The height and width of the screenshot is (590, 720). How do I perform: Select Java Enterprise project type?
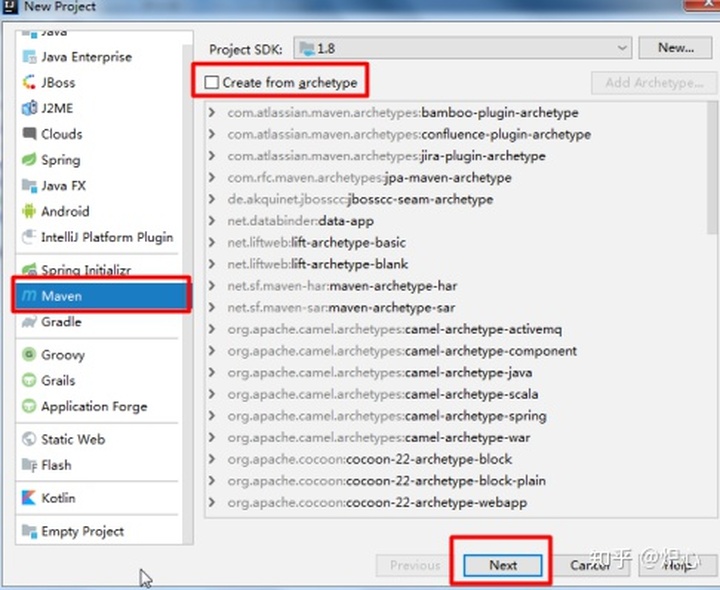[x=86, y=57]
